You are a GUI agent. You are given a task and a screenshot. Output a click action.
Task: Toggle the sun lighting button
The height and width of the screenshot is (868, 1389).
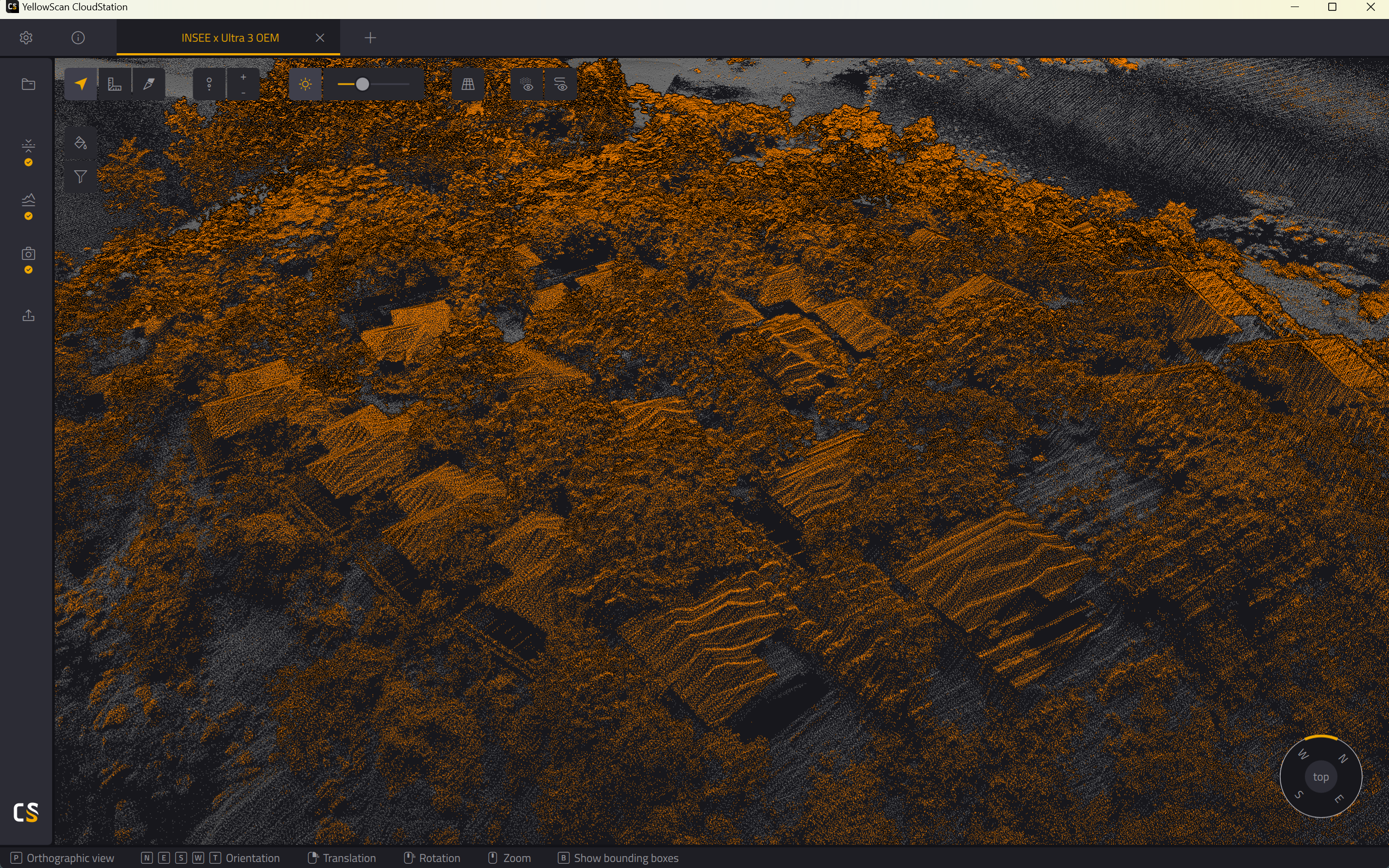(305, 85)
